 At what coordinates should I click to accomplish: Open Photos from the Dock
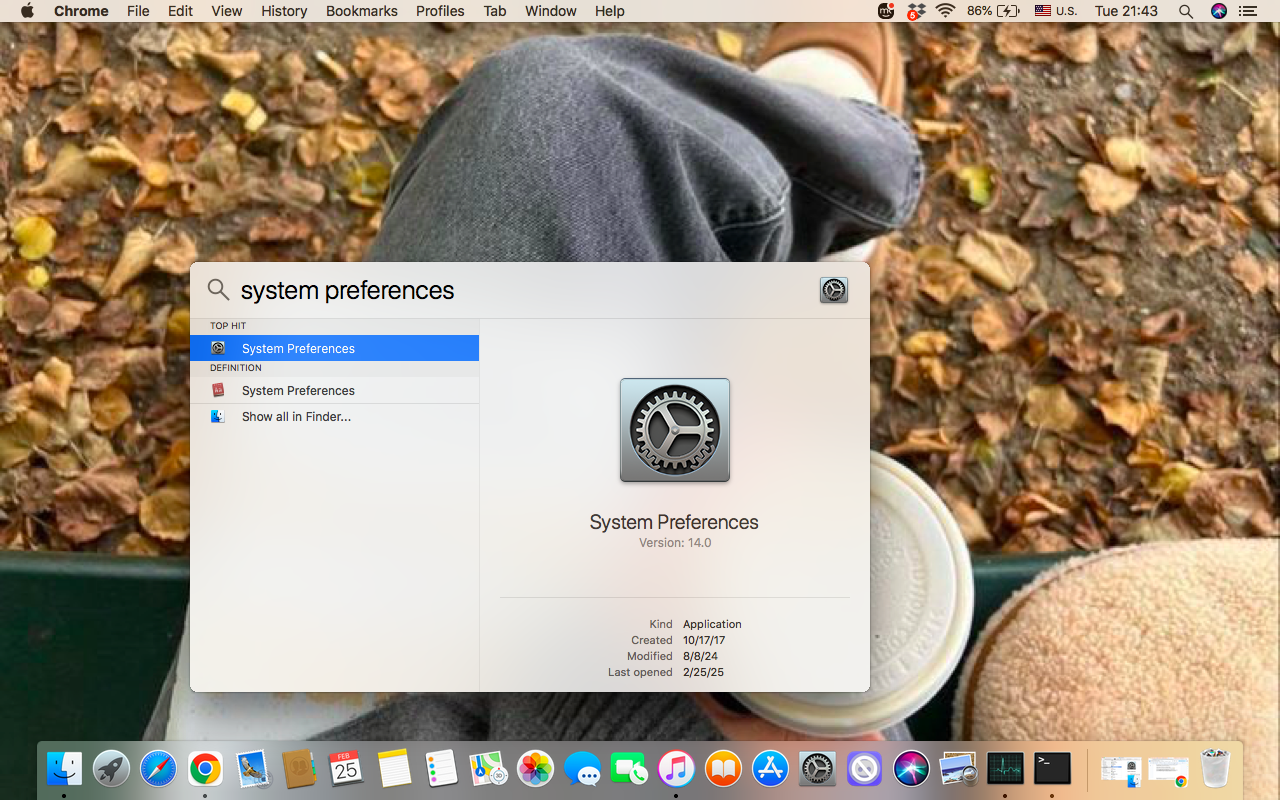click(535, 769)
